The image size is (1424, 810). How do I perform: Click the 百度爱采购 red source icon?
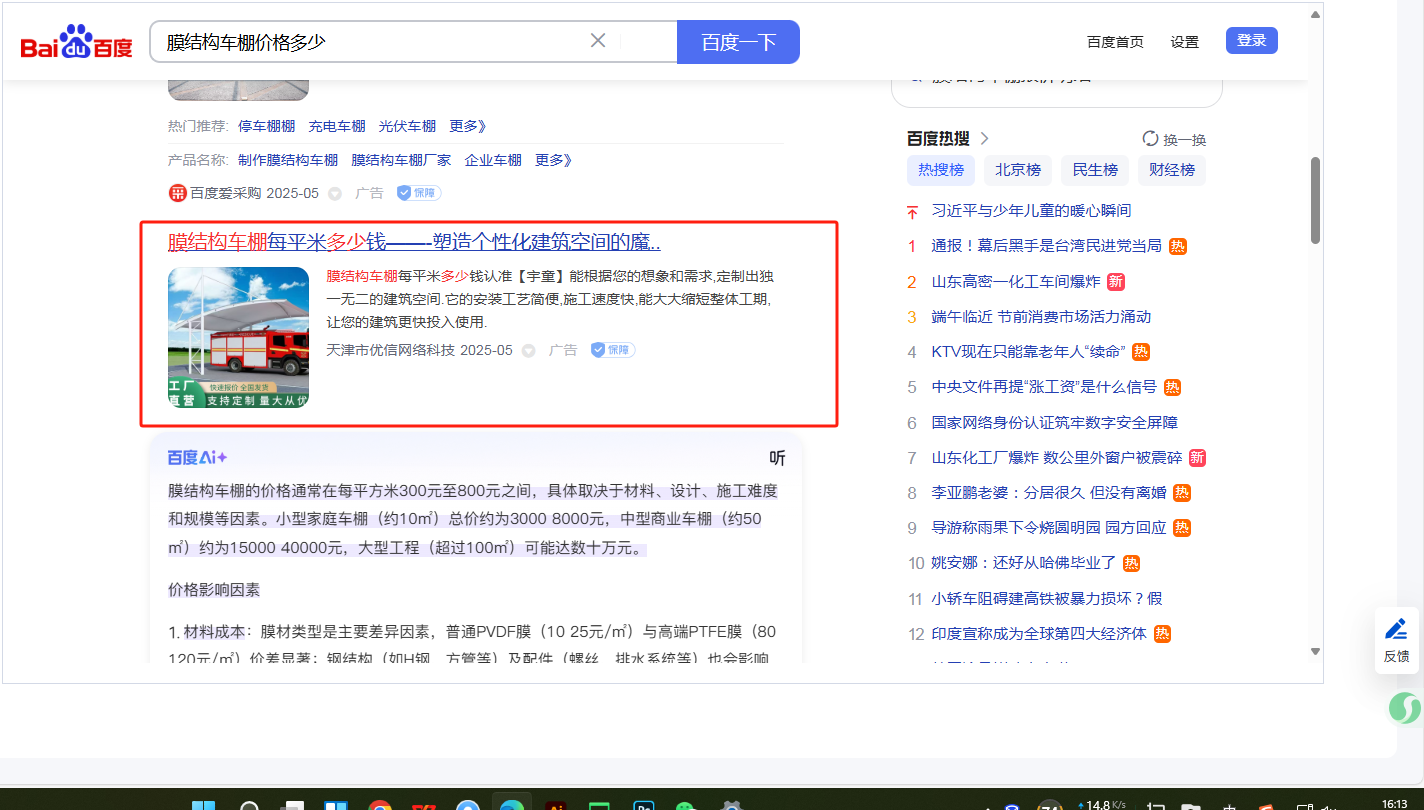pos(177,193)
